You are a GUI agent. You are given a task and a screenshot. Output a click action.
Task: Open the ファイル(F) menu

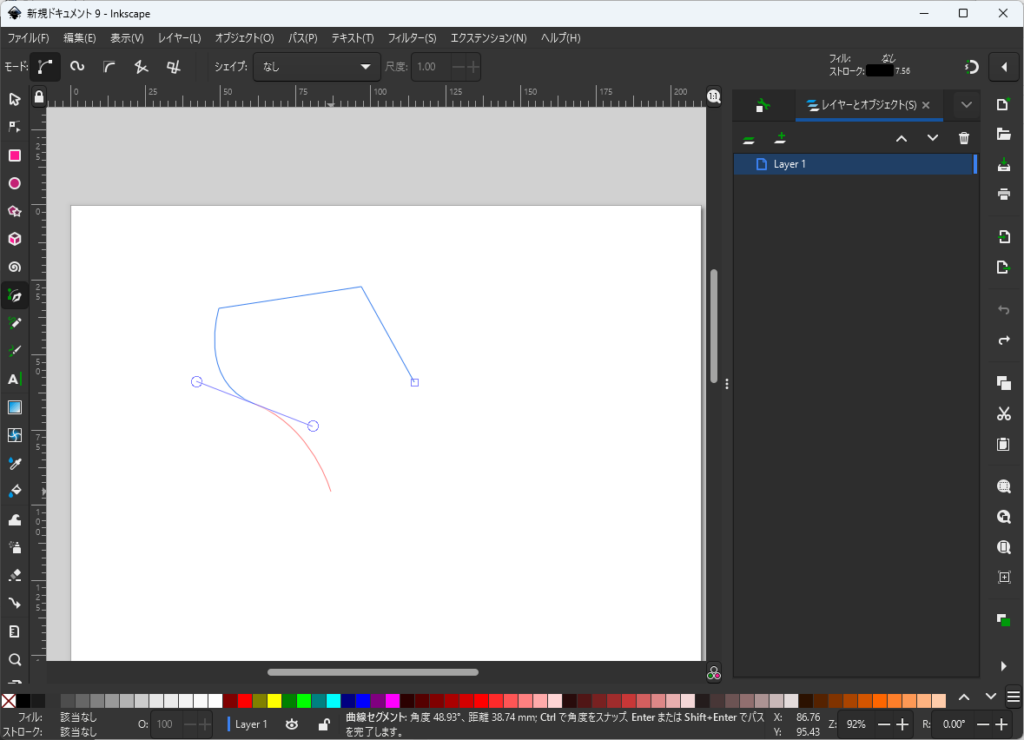(x=28, y=38)
